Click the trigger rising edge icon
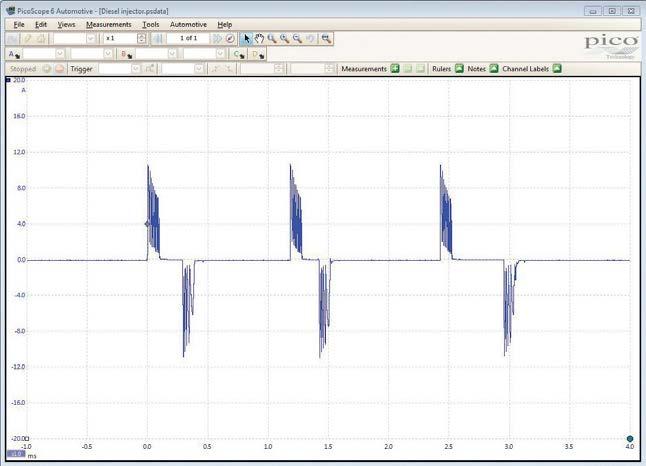The width and height of the screenshot is (646, 466). [x=215, y=68]
